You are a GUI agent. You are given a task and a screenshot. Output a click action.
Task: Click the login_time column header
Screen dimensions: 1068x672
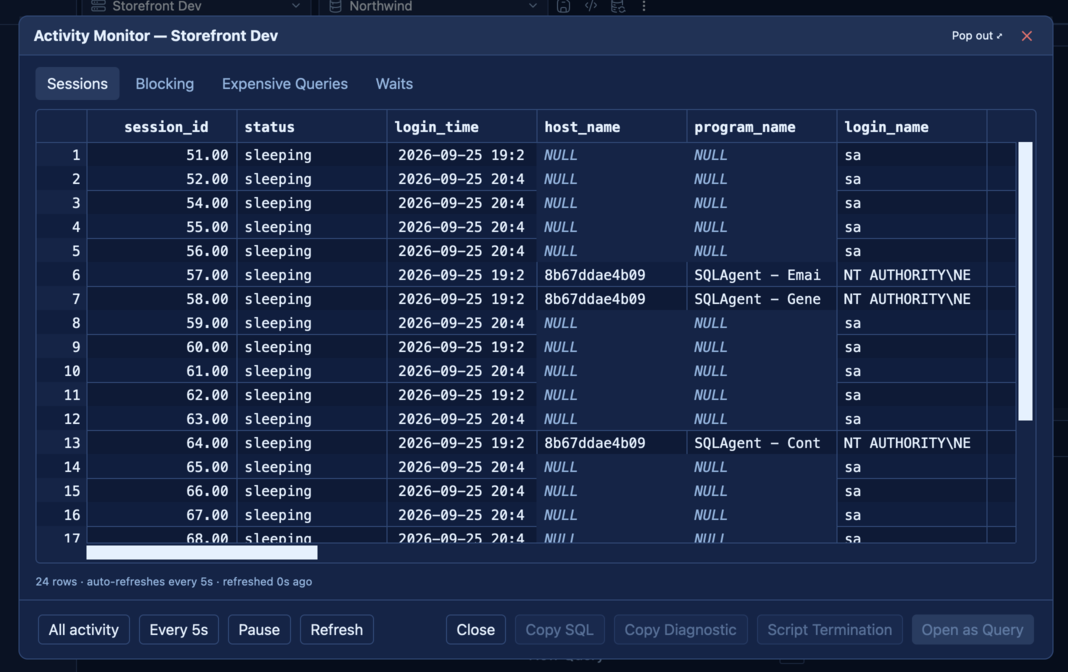click(x=462, y=127)
